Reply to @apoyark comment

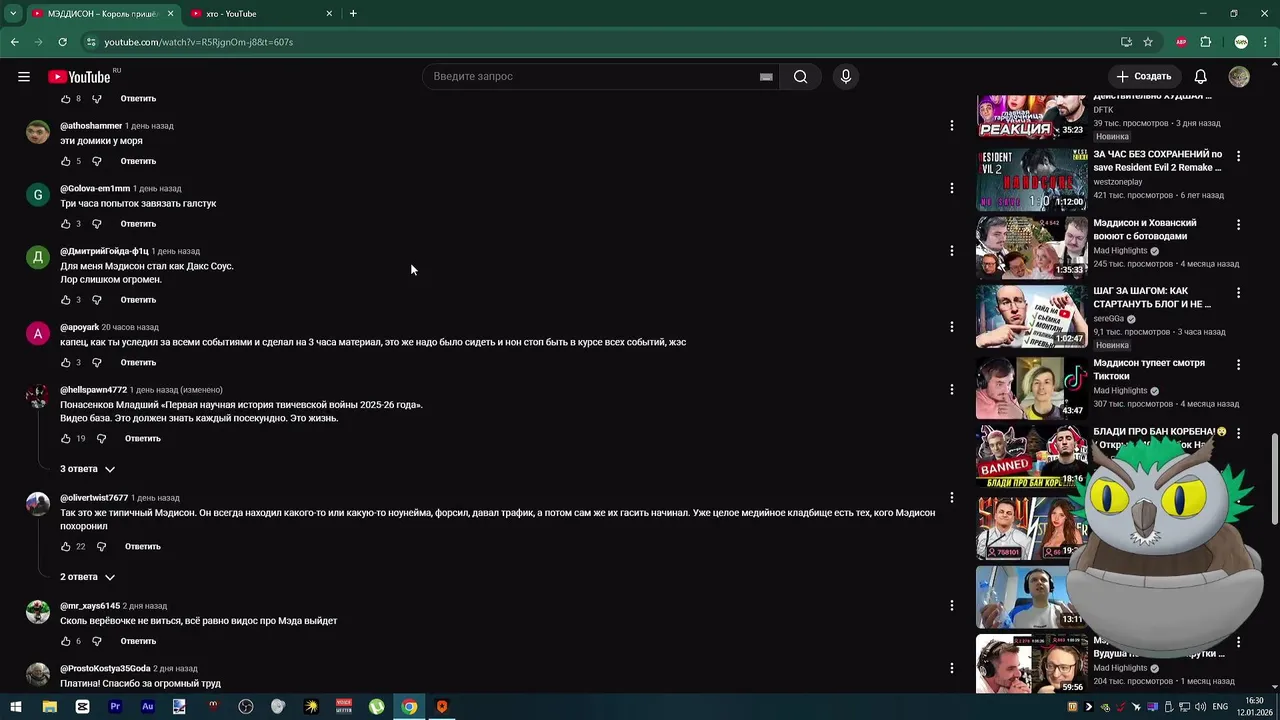(x=138, y=363)
